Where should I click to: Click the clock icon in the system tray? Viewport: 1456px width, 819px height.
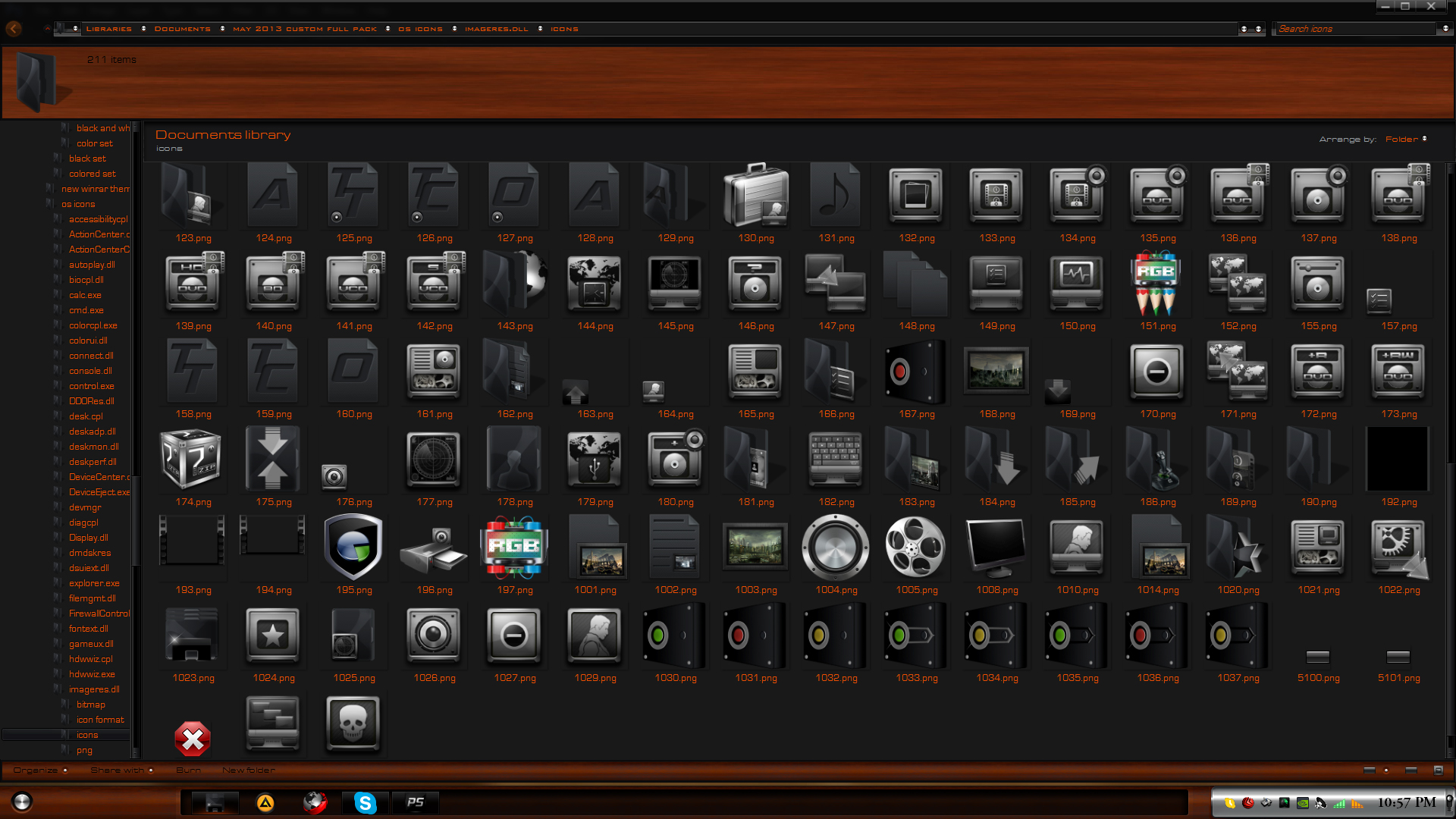[x=1230, y=802]
